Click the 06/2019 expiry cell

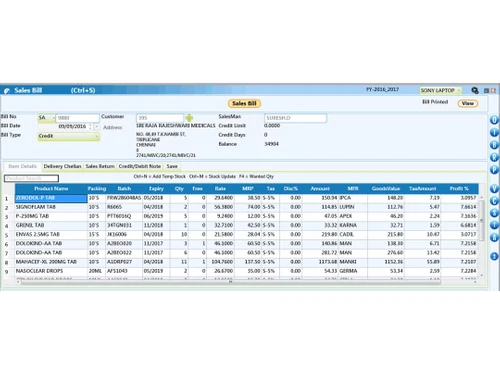pyautogui.click(x=156, y=216)
